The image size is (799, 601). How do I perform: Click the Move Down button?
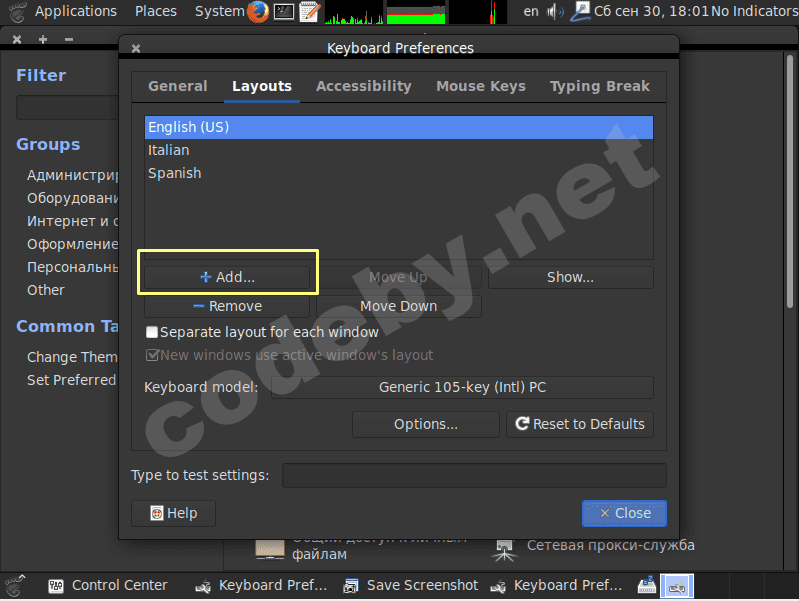pyautogui.click(x=398, y=306)
